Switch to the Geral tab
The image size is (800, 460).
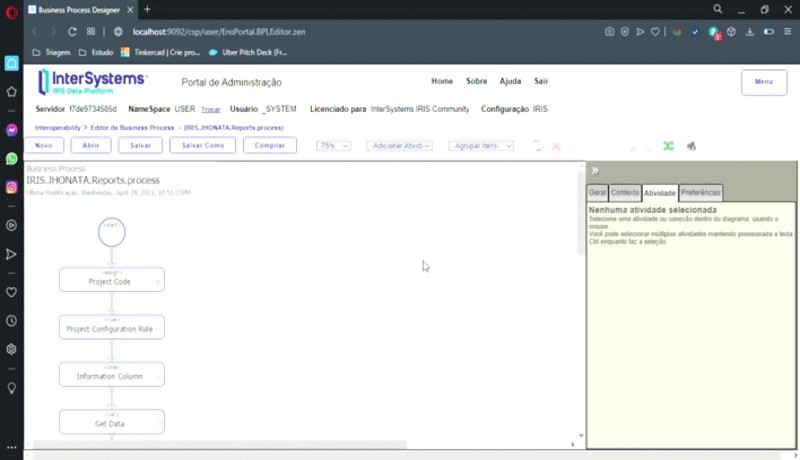coord(597,192)
